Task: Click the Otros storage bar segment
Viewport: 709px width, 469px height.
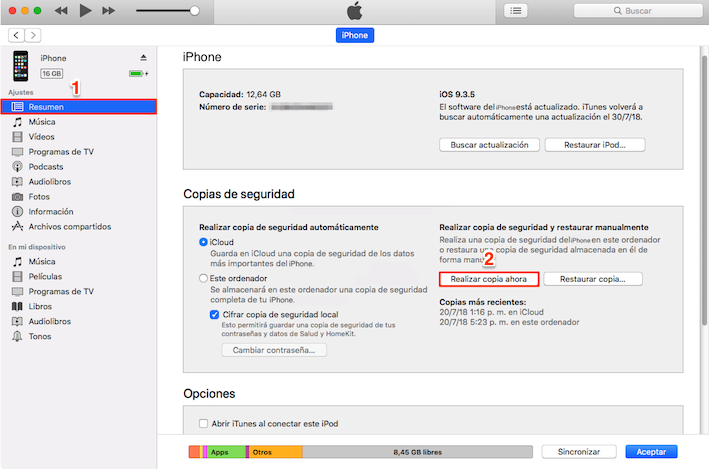Action: [276, 452]
